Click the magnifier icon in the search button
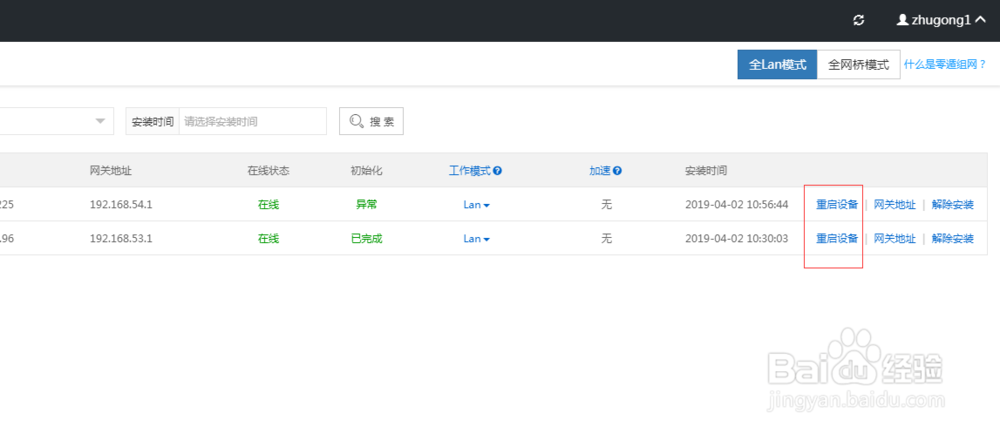This screenshot has width=1000, height=434. [x=357, y=121]
